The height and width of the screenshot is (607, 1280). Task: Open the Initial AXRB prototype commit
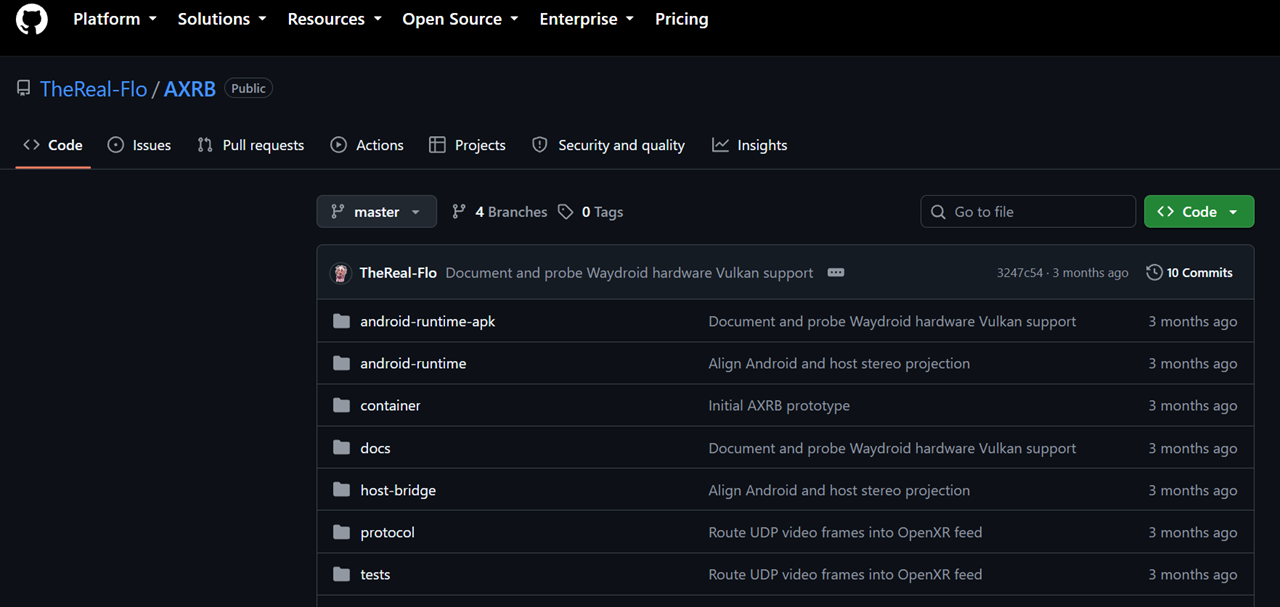pyautogui.click(x=779, y=405)
